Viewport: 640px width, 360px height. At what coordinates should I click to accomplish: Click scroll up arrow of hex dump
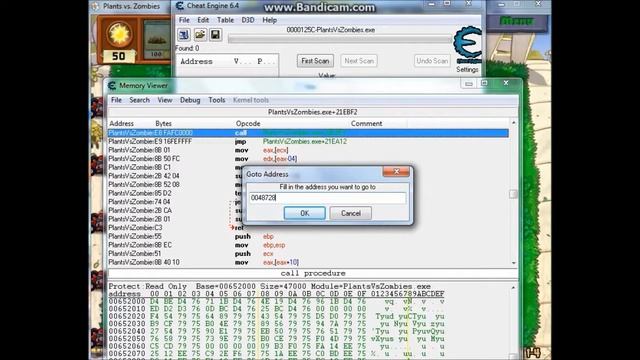pos(513,288)
